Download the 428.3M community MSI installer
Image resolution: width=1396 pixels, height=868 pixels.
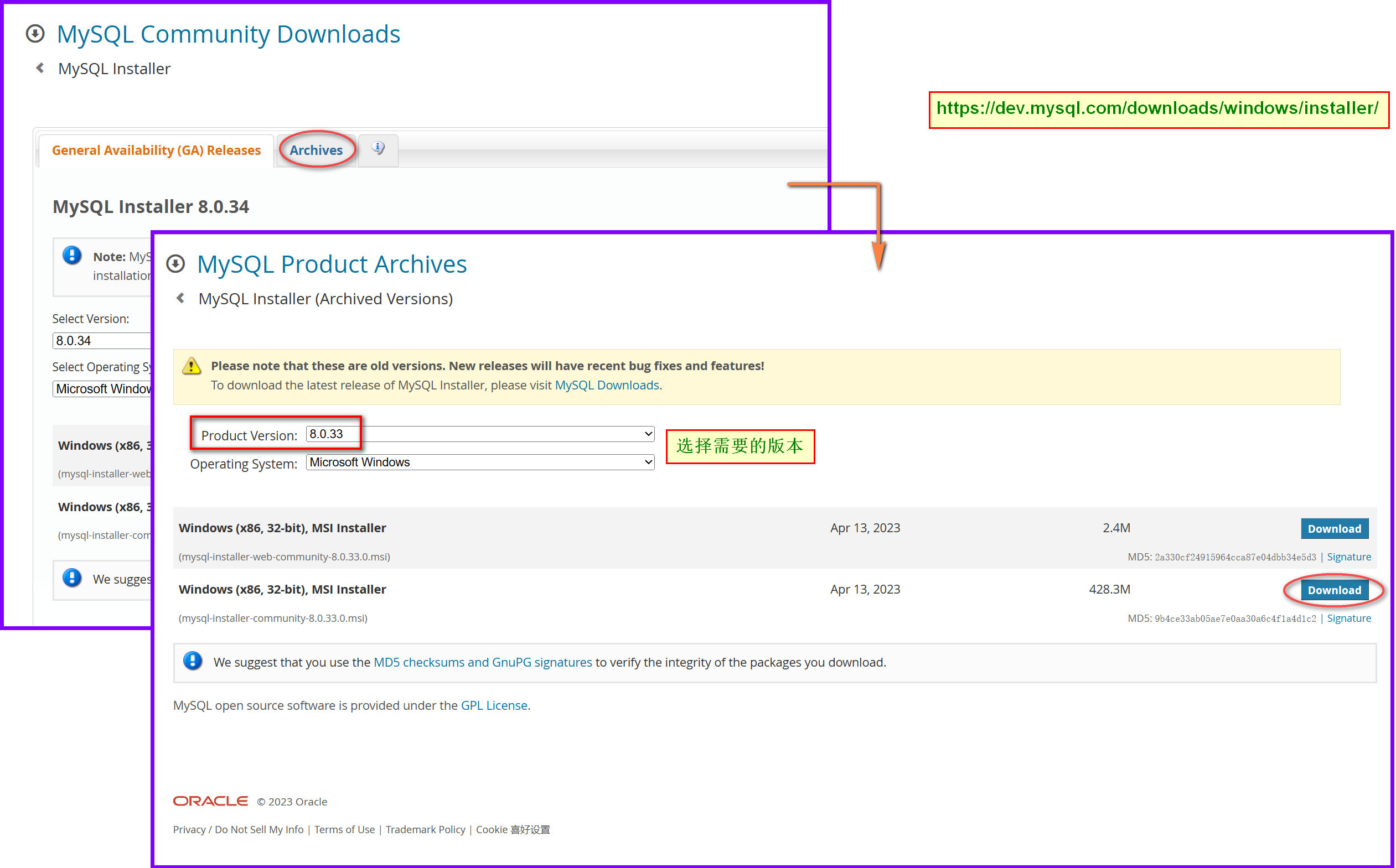(1333, 590)
